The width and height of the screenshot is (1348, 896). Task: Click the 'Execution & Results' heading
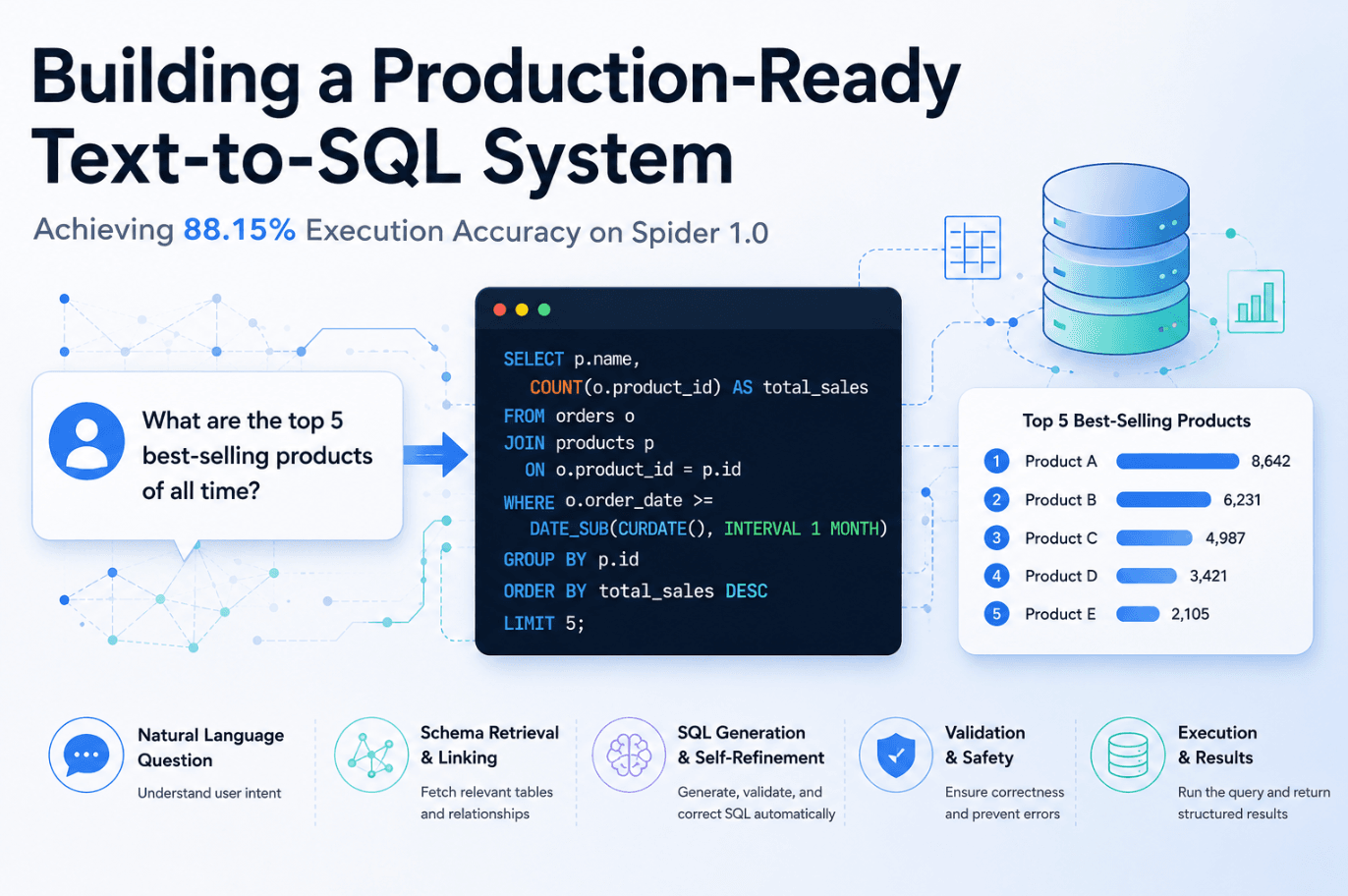(1217, 745)
